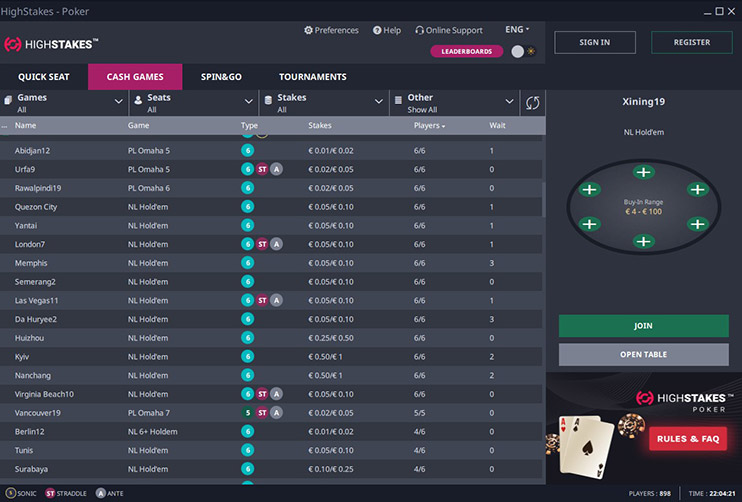742x502 pixels.
Task: Sort by Name column header
Action: [25, 125]
